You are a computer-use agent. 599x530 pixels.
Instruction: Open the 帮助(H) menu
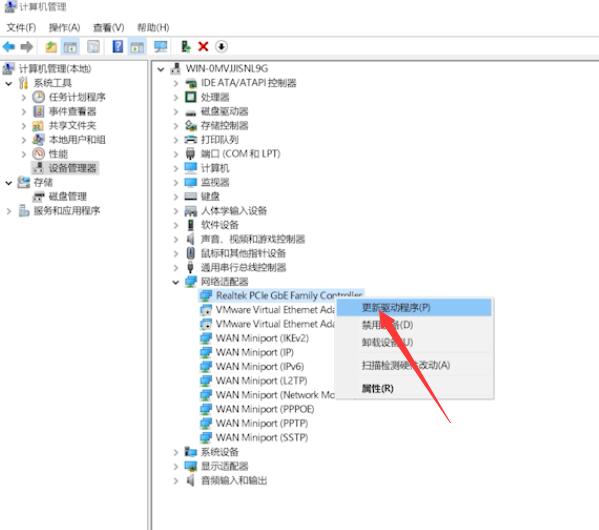pyautogui.click(x=153, y=28)
